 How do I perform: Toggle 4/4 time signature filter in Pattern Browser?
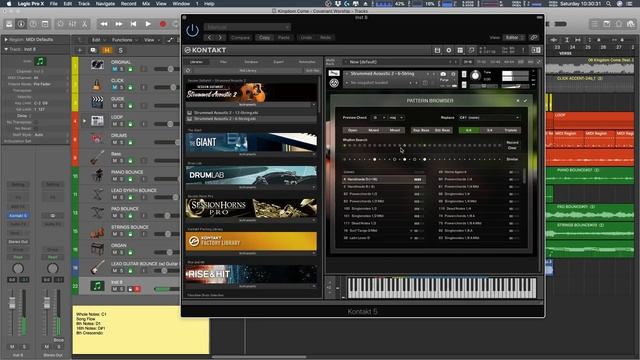[x=468, y=130]
